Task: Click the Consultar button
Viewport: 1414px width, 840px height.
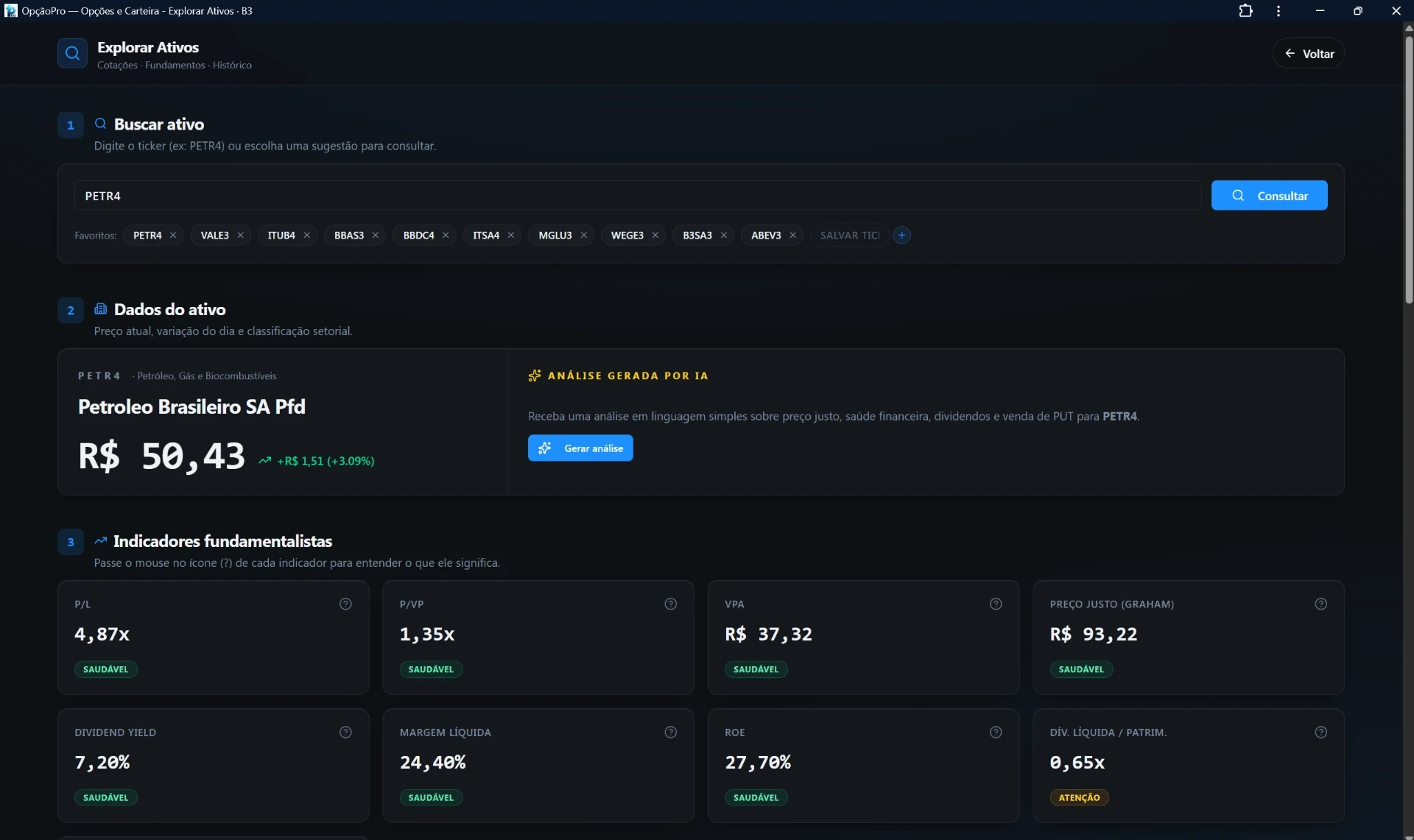Action: click(x=1270, y=196)
